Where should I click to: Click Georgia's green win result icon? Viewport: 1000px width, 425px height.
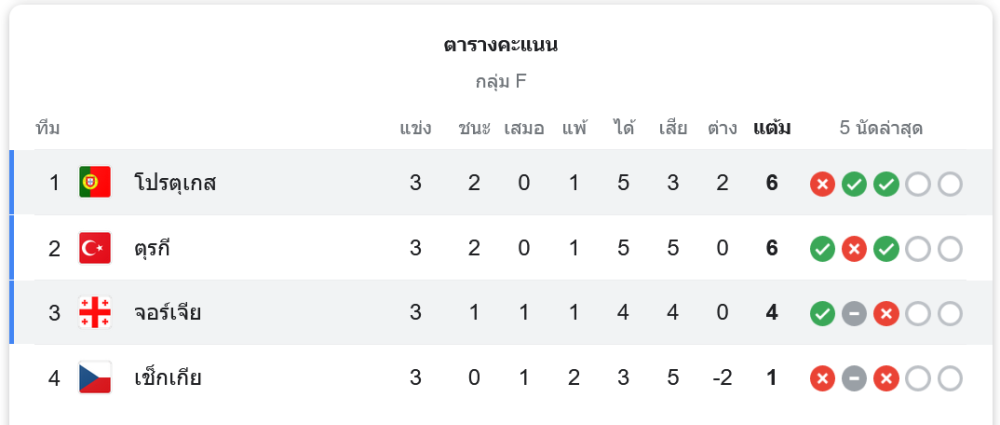coord(822,314)
